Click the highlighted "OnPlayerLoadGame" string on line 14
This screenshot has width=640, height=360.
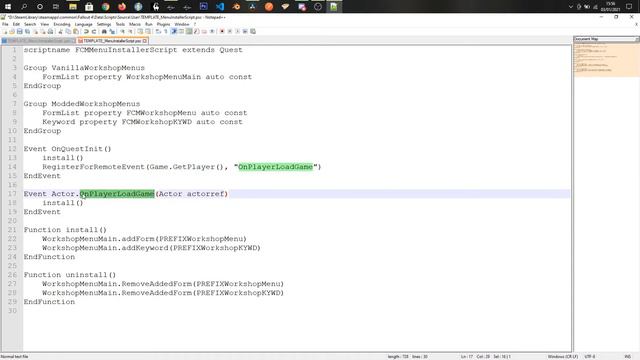276,167
